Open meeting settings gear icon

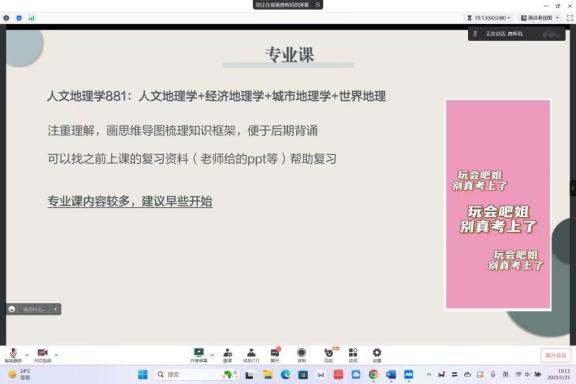(x=377, y=355)
